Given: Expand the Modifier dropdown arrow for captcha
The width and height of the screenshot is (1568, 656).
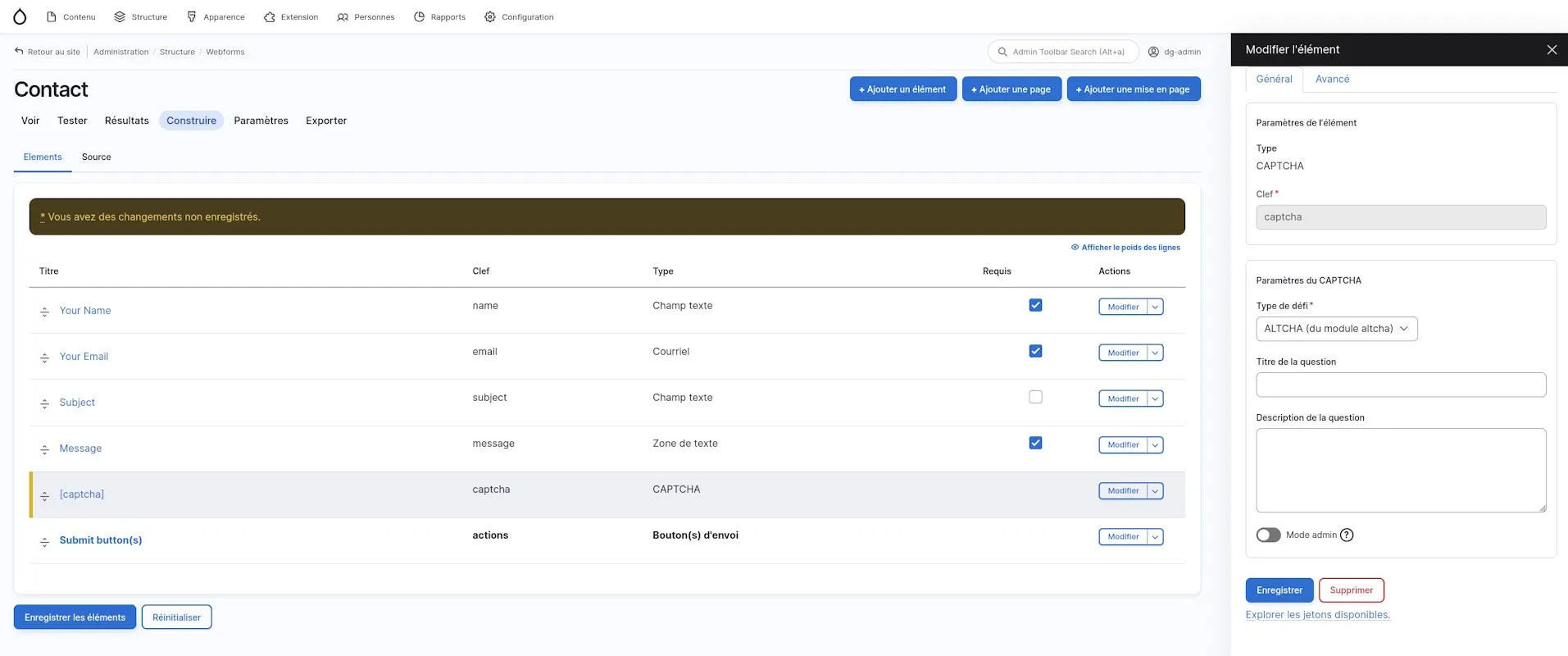Looking at the screenshot, I should (x=1155, y=491).
